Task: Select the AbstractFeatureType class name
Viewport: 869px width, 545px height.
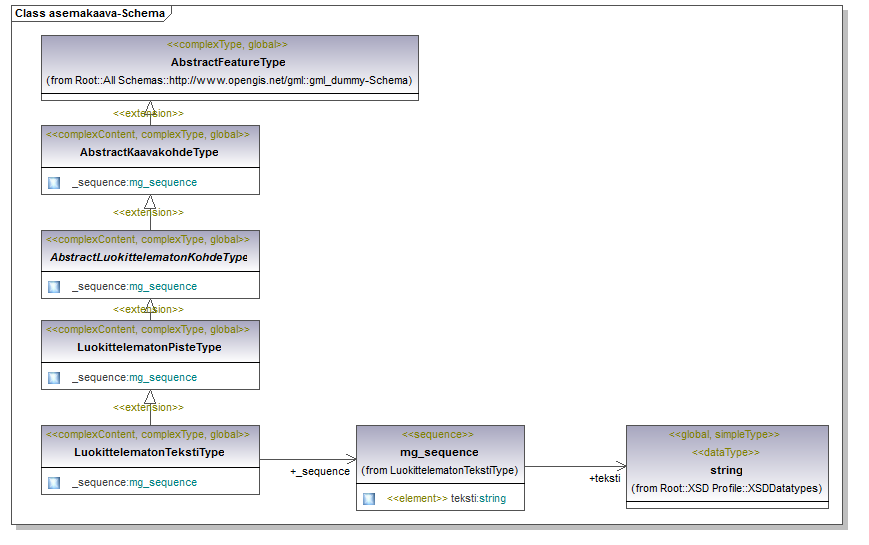Action: [x=228, y=62]
